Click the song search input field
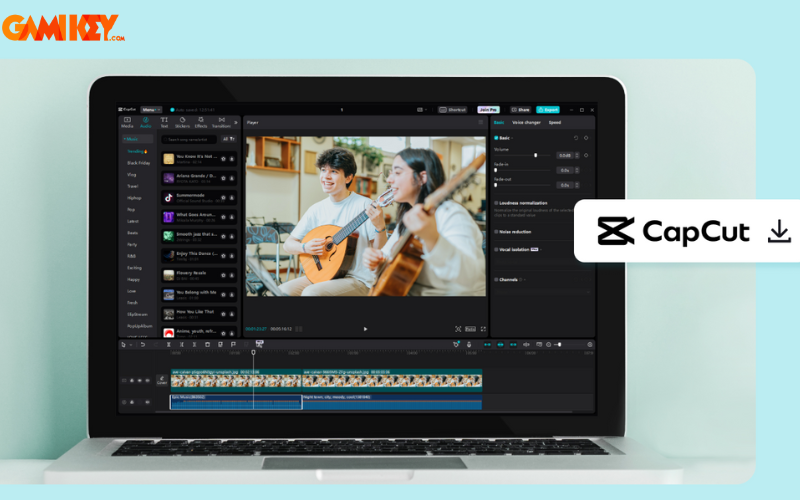800x500 pixels. [x=189, y=139]
